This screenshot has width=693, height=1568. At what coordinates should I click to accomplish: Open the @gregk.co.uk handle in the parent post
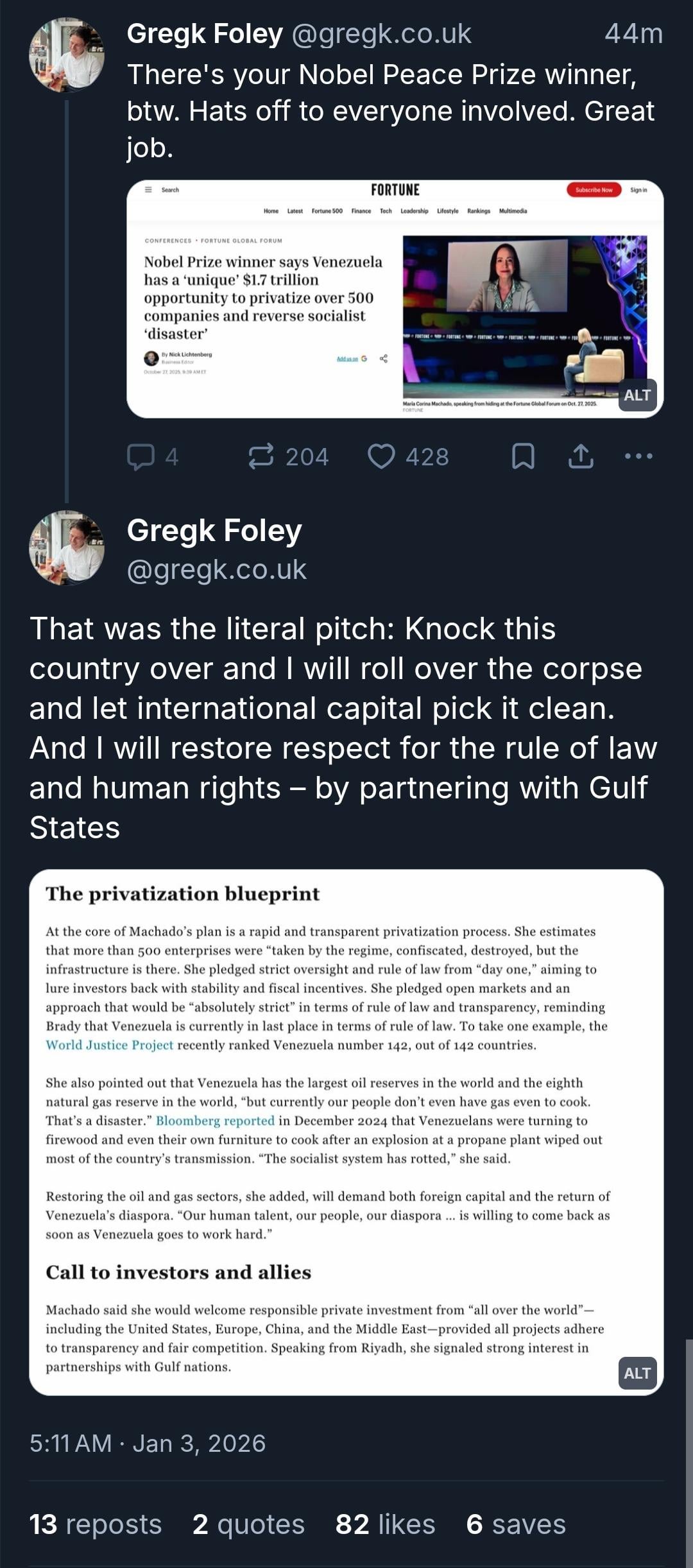[x=381, y=33]
